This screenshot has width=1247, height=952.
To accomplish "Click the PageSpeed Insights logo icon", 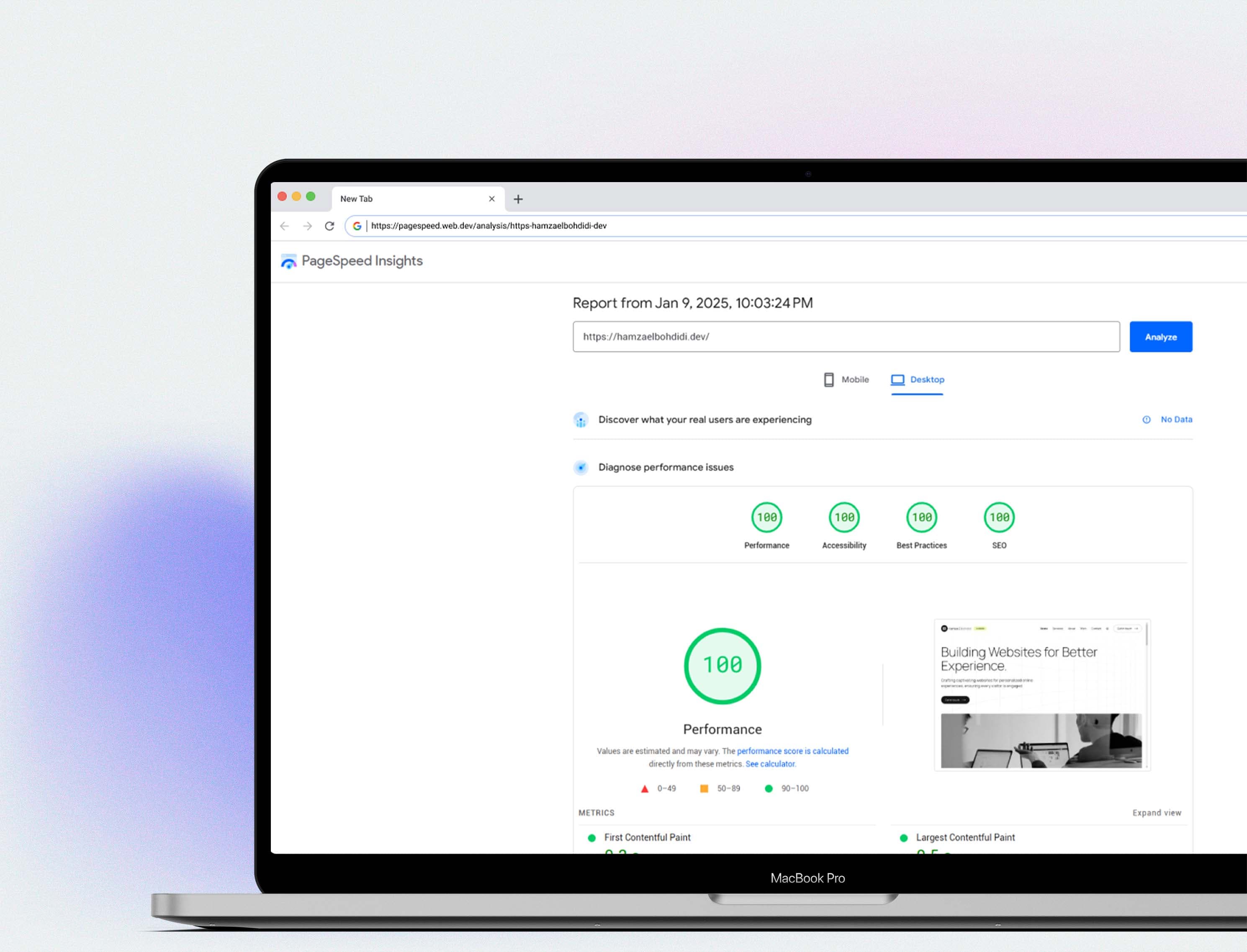I will (290, 261).
